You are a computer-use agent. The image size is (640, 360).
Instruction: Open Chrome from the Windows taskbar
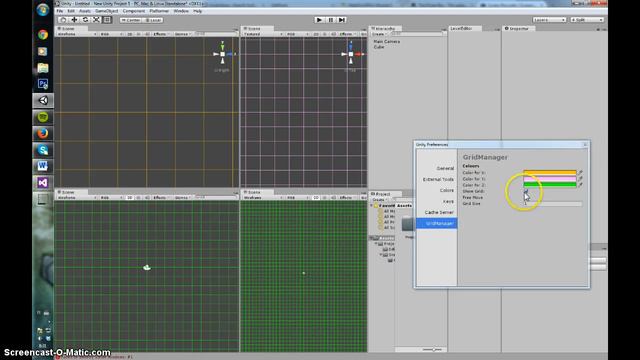[43, 35]
